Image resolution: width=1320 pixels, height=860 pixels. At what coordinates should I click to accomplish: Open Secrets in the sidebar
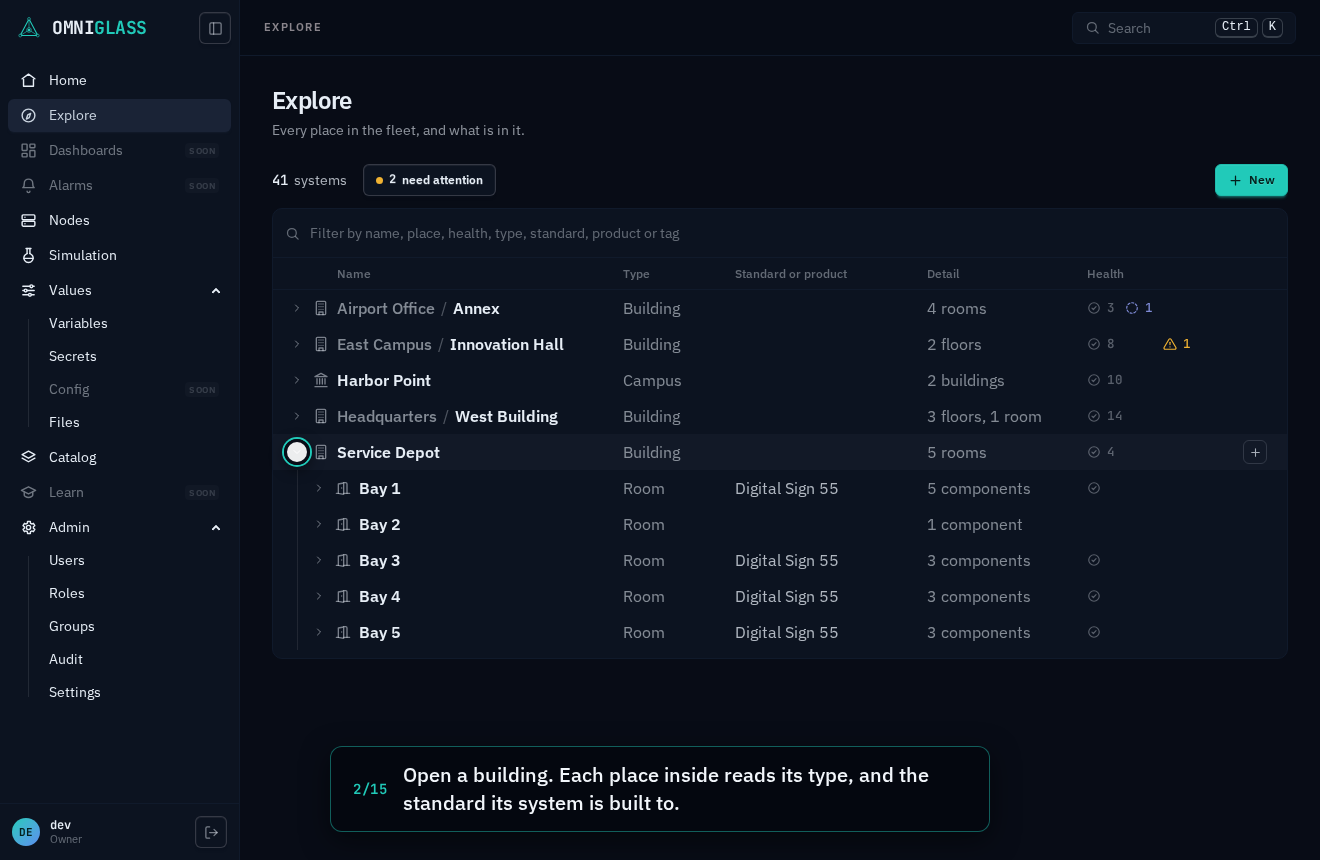(x=73, y=356)
